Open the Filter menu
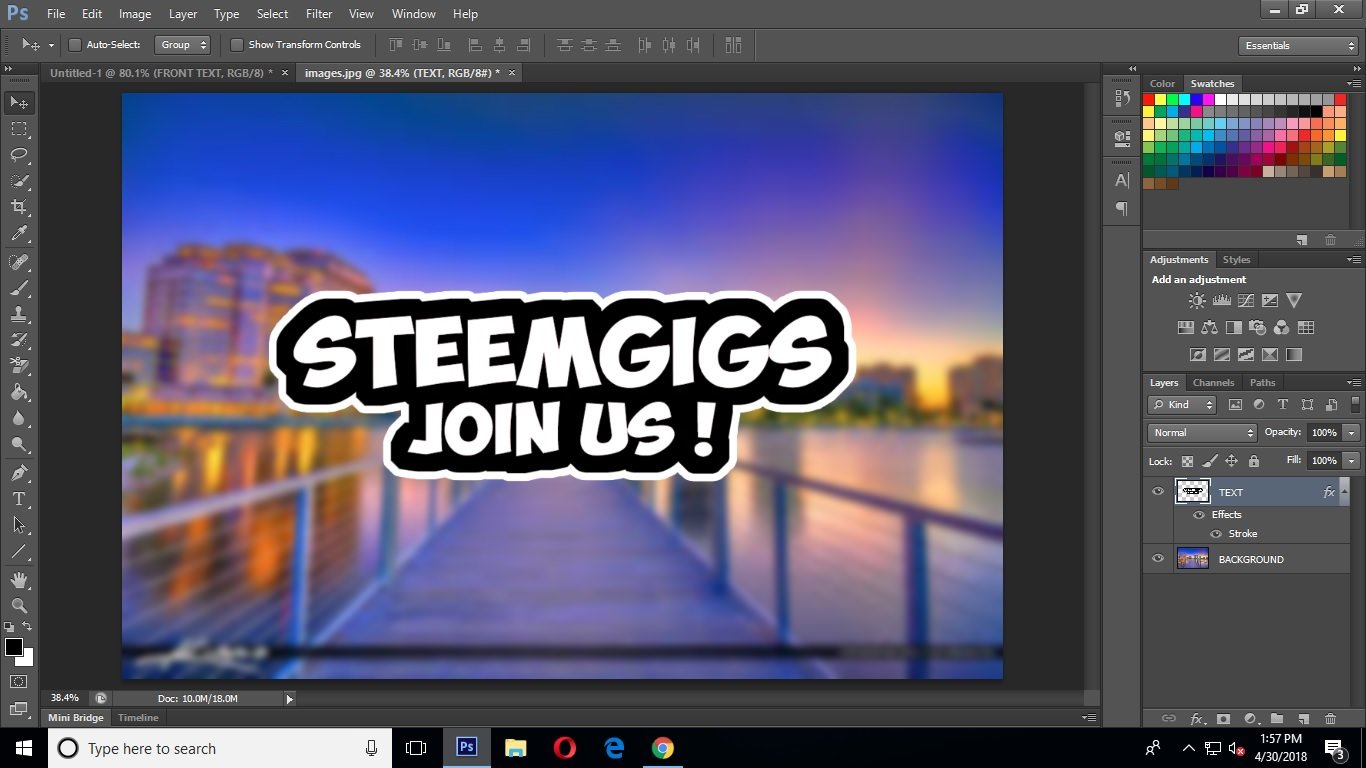This screenshot has height=768, width=1366. click(x=319, y=14)
